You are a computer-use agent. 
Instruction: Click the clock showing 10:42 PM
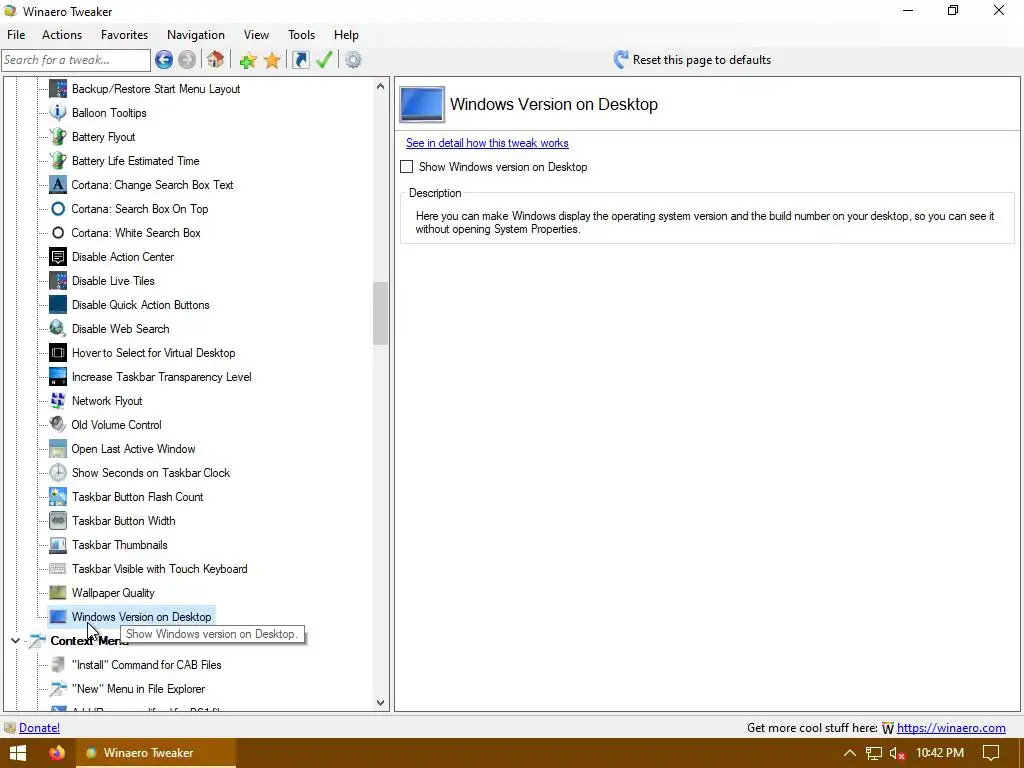point(940,753)
